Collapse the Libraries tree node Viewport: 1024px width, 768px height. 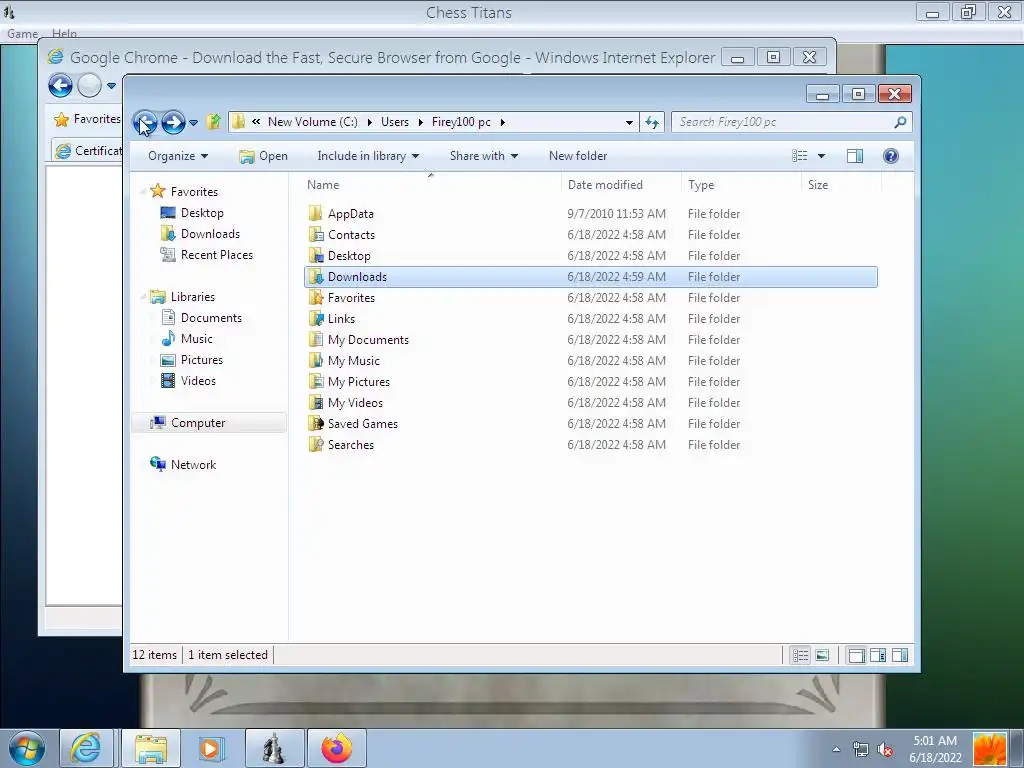[143, 297]
